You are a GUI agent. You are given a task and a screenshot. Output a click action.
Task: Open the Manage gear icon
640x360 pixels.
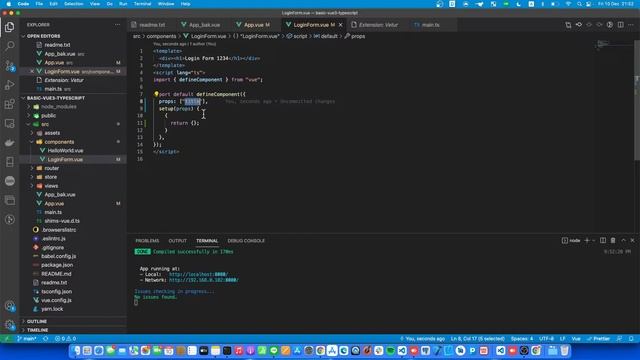point(9,325)
